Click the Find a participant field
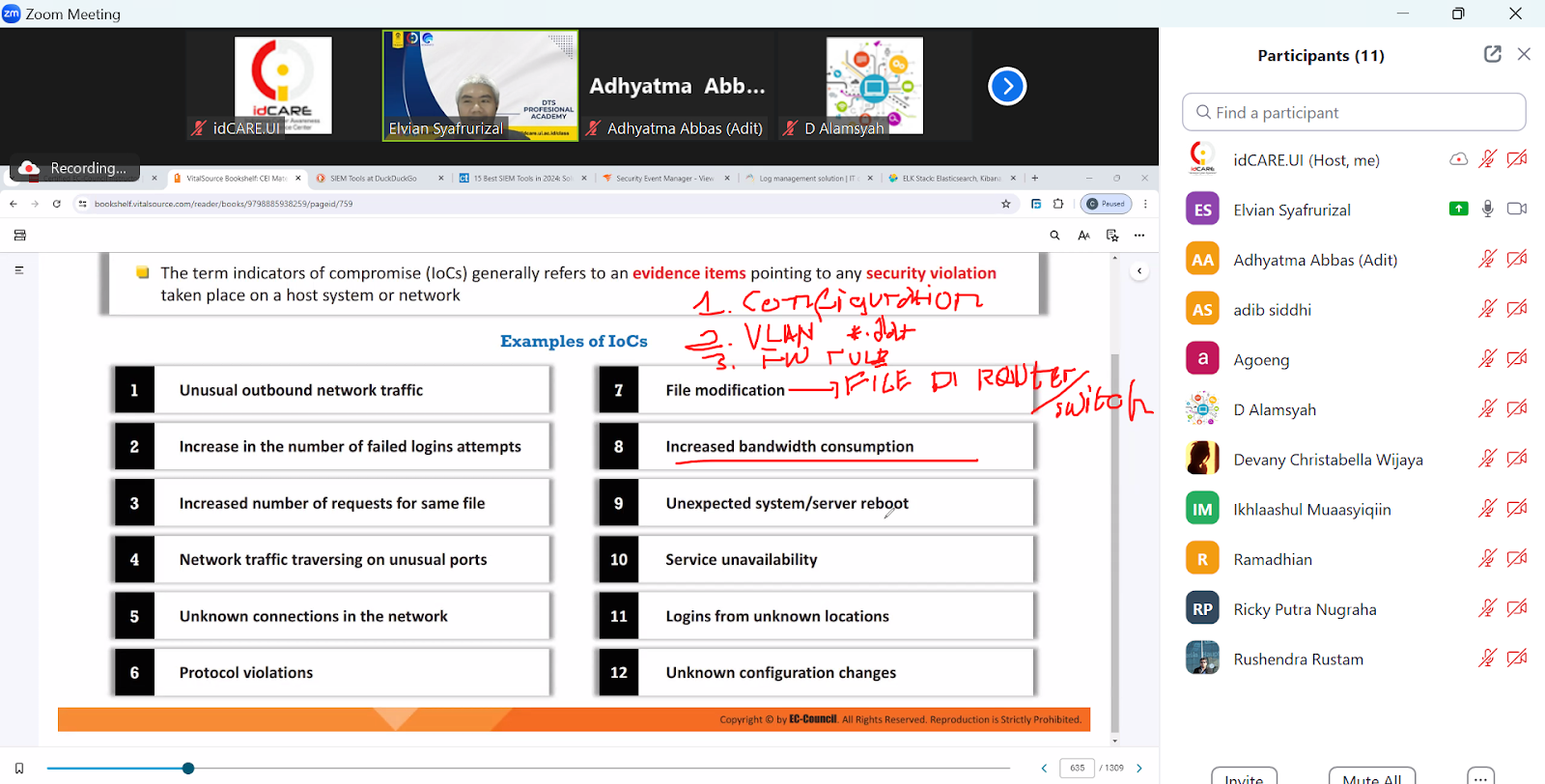1545x784 pixels. click(x=1353, y=112)
